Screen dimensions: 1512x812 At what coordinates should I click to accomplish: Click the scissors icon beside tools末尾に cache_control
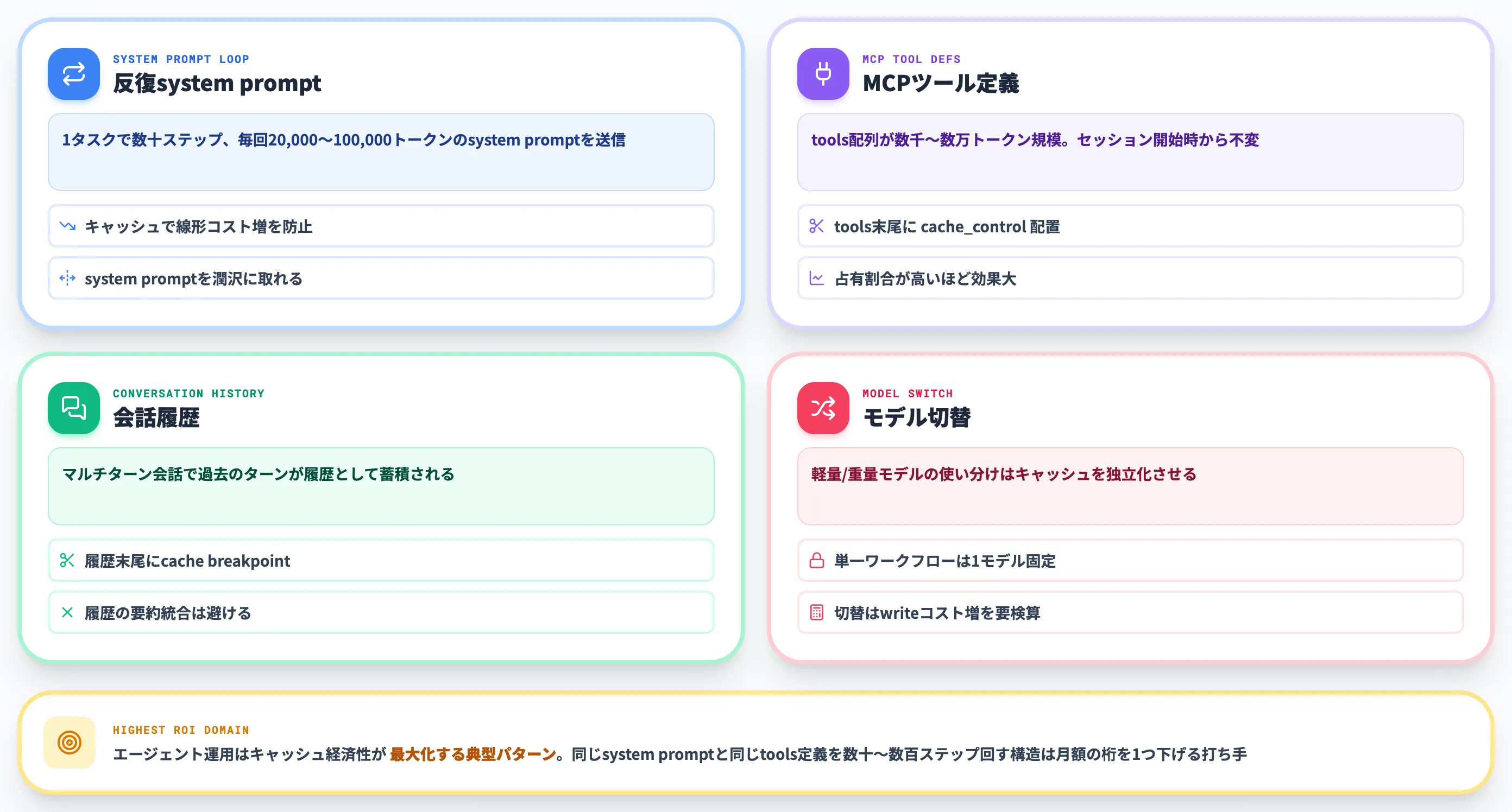click(x=816, y=226)
